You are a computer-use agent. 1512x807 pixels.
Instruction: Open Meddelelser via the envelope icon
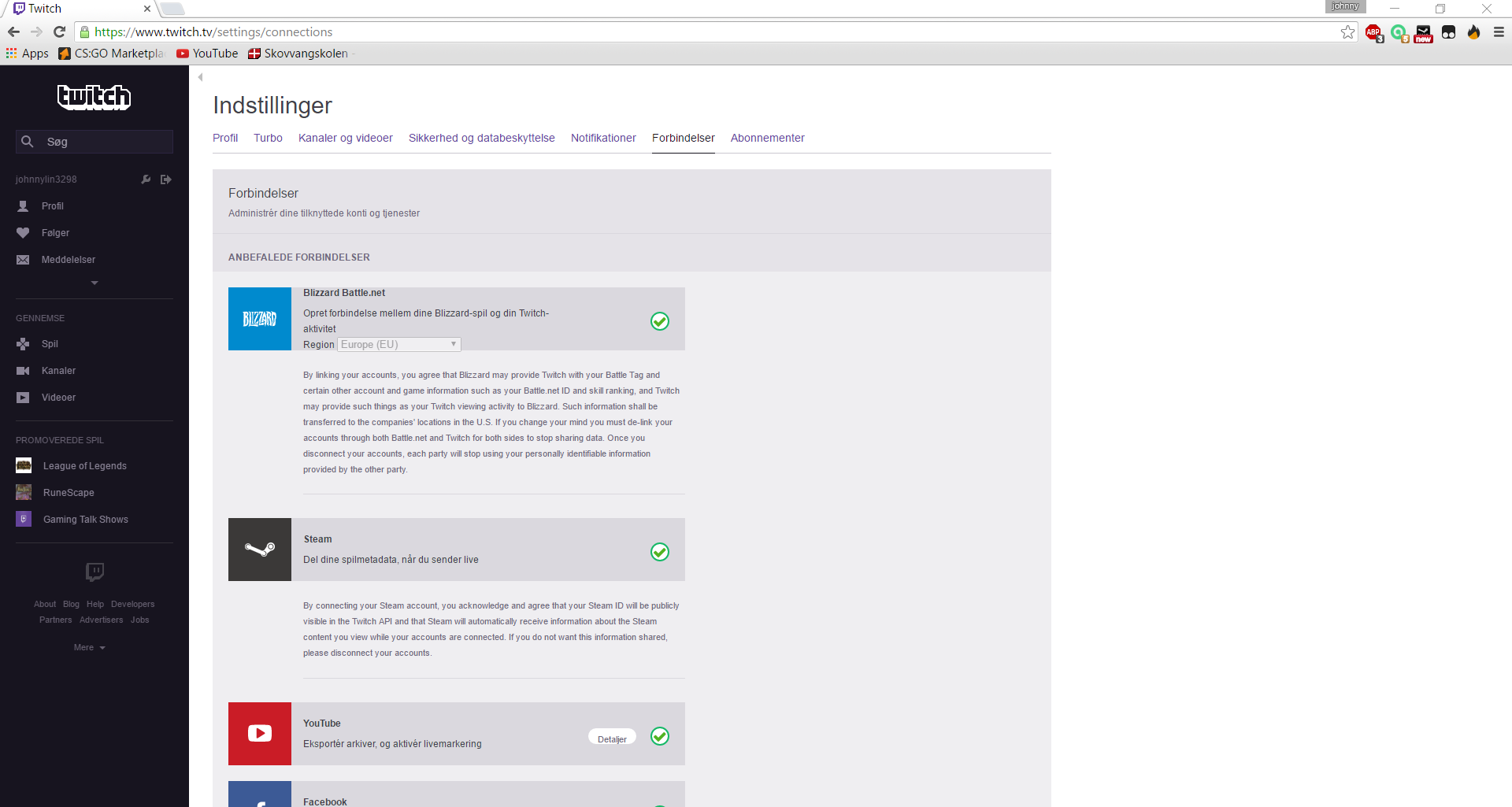click(24, 260)
